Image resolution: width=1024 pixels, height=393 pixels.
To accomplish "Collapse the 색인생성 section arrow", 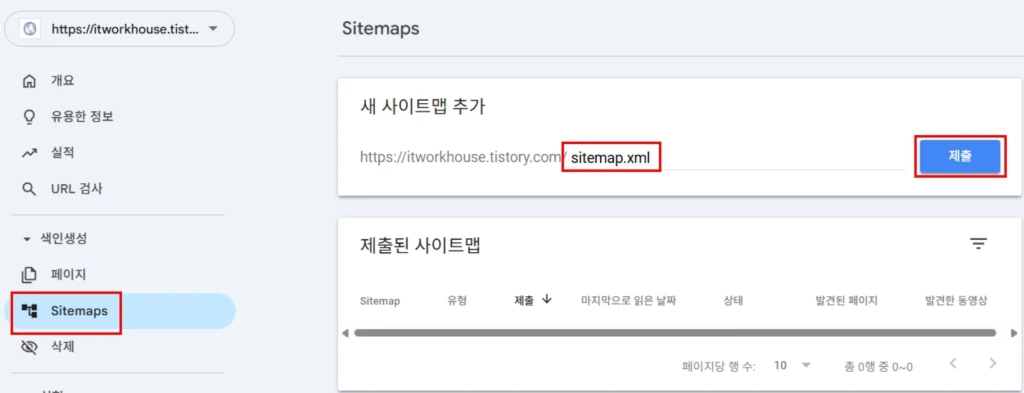I will (x=27, y=240).
